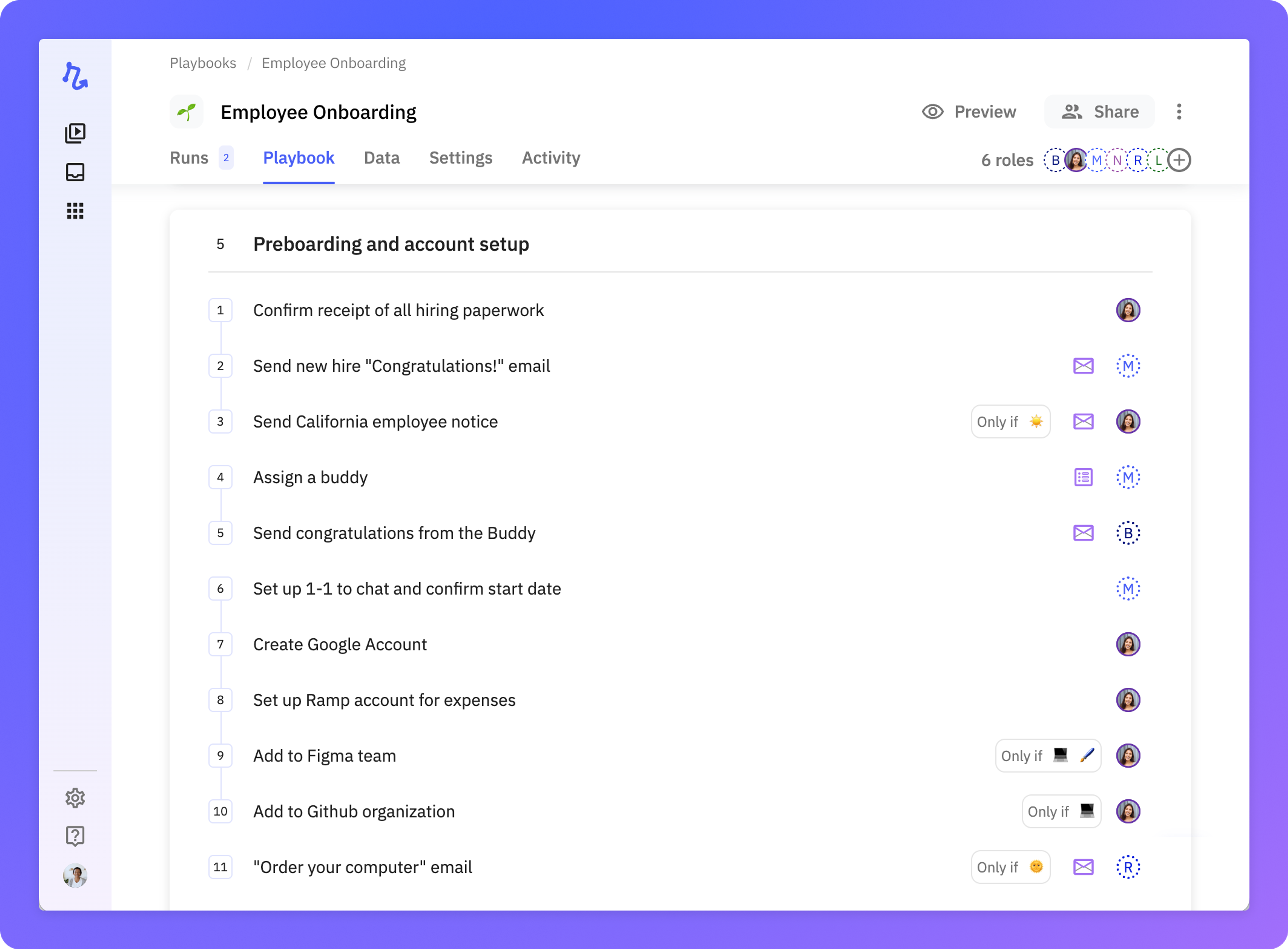Screen dimensions: 1288x949
Task: Toggle the Preview eye button
Action: [x=969, y=112]
